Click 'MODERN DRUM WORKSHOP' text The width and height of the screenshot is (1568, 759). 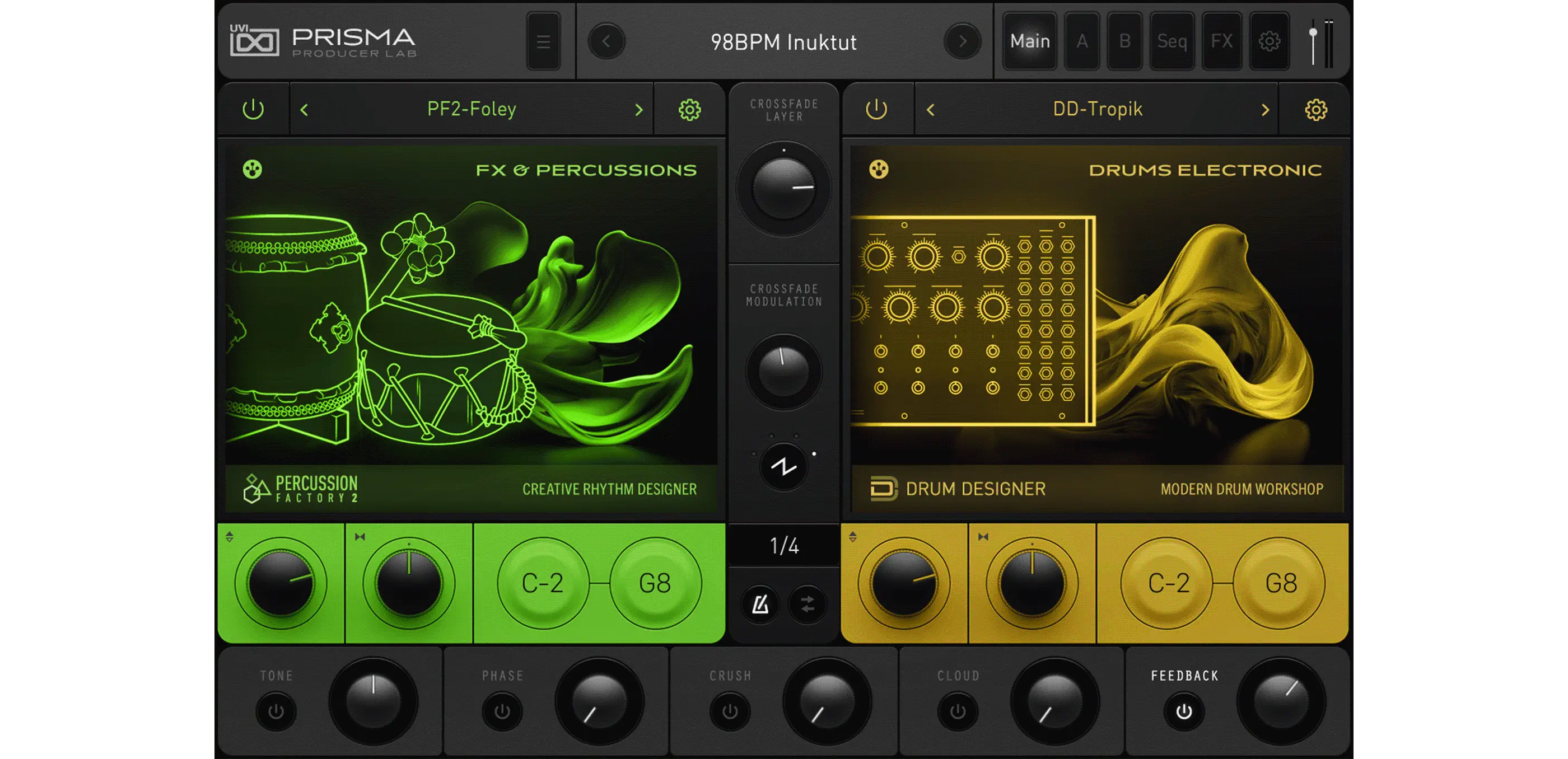coord(1242,489)
